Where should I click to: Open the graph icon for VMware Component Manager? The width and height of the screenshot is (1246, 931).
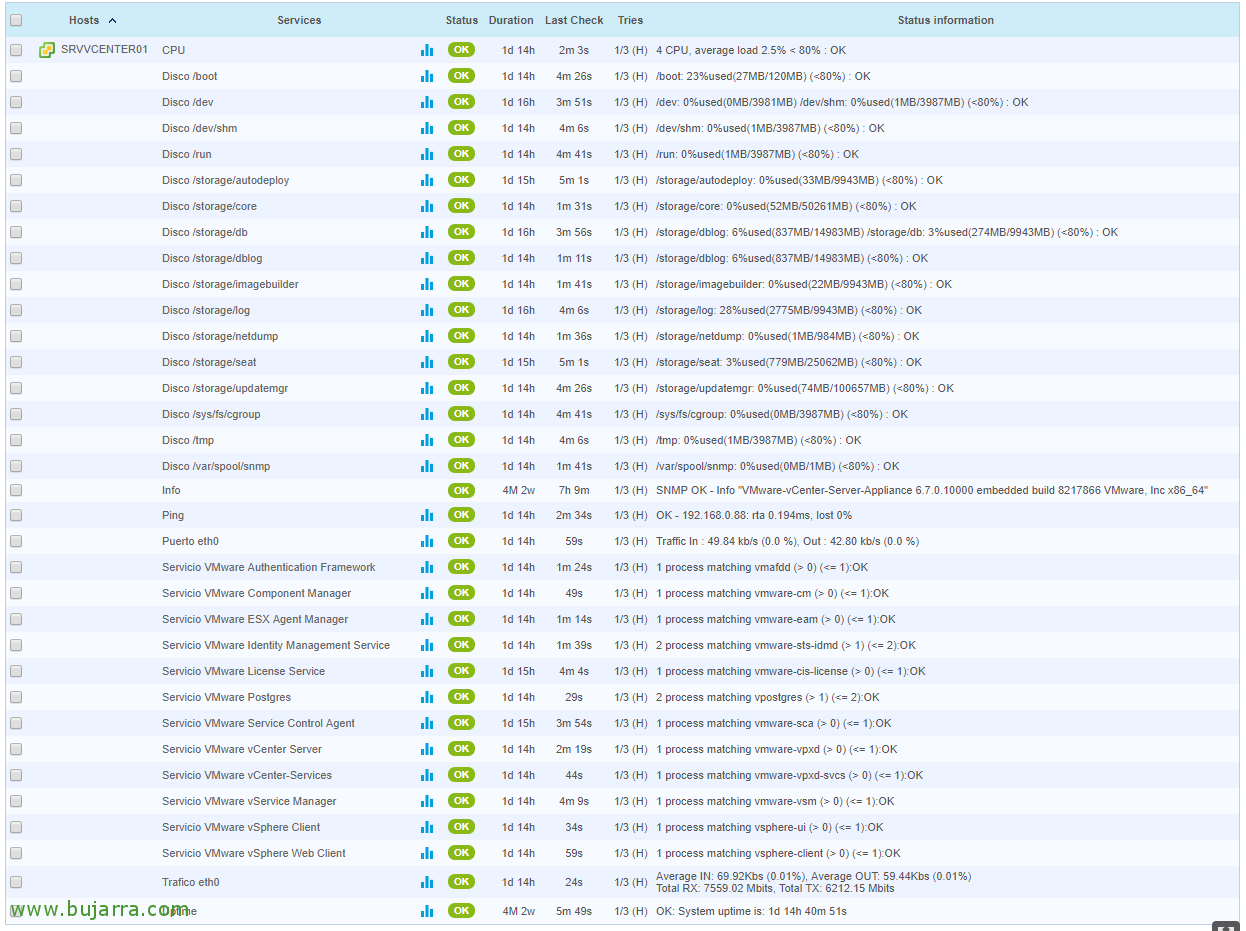point(427,592)
